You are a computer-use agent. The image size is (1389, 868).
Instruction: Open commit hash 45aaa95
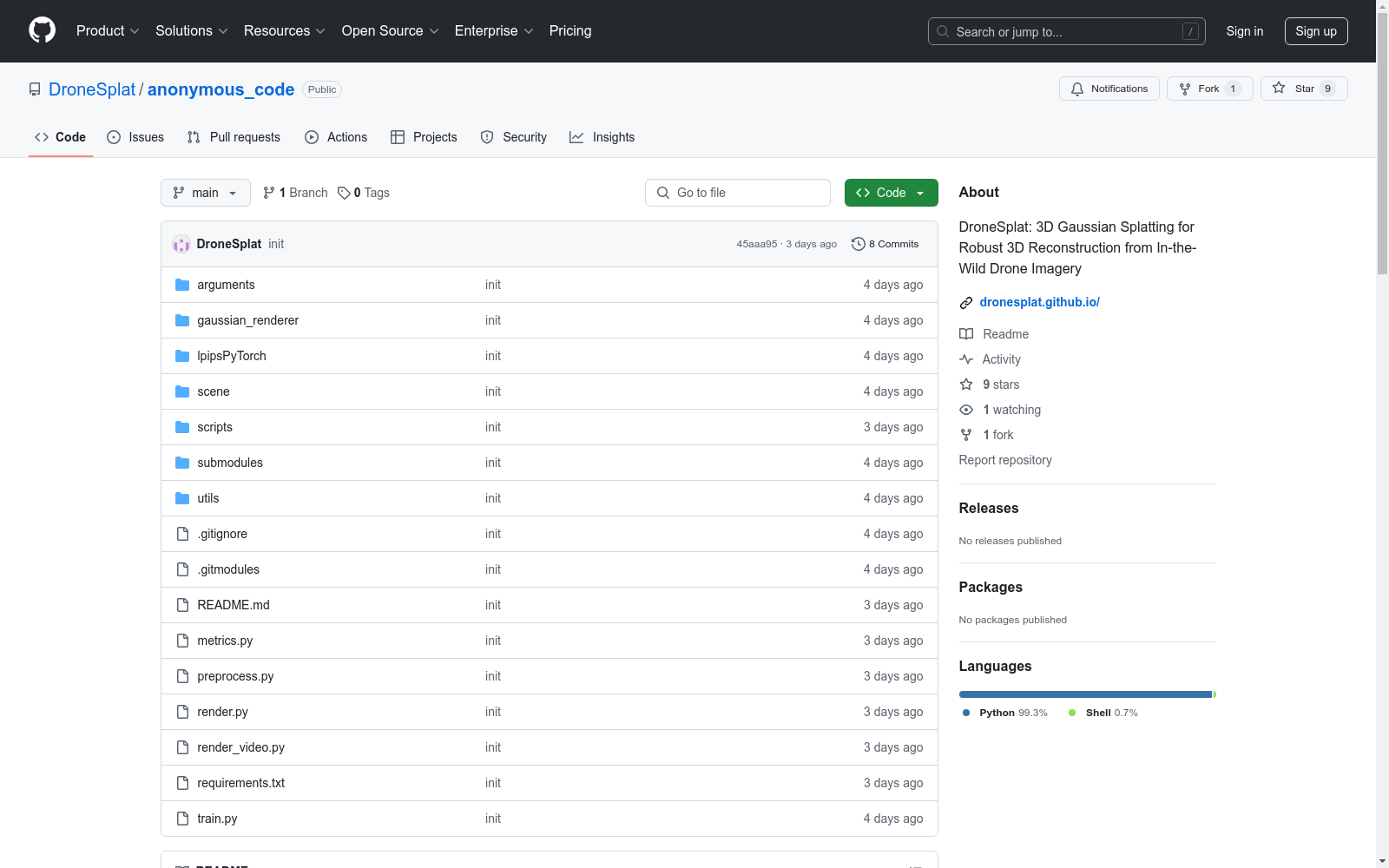click(757, 244)
